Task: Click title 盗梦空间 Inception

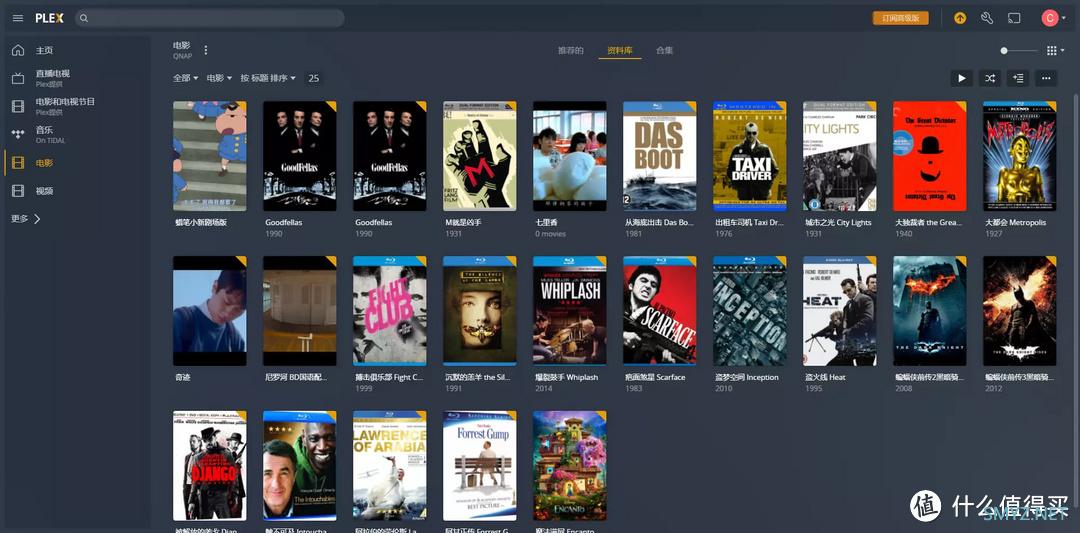Action: coord(747,377)
